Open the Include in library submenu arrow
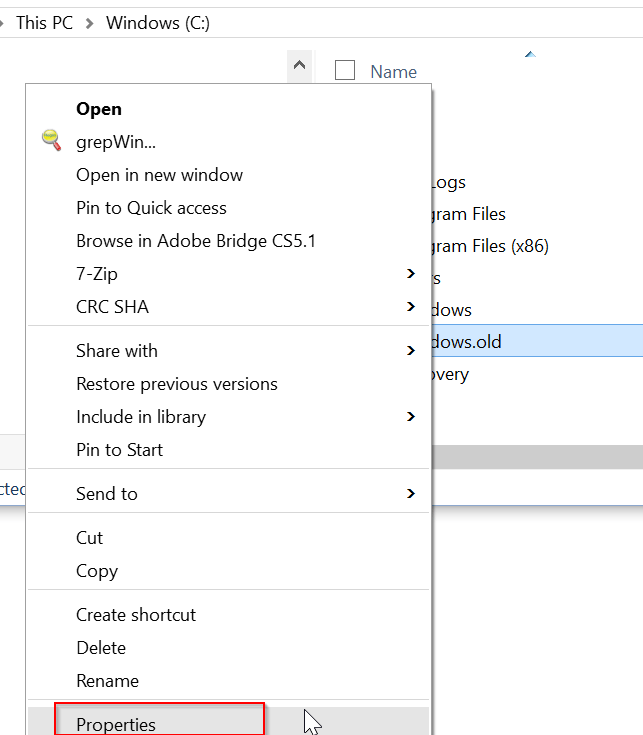Image resolution: width=643 pixels, height=735 pixels. pos(411,417)
